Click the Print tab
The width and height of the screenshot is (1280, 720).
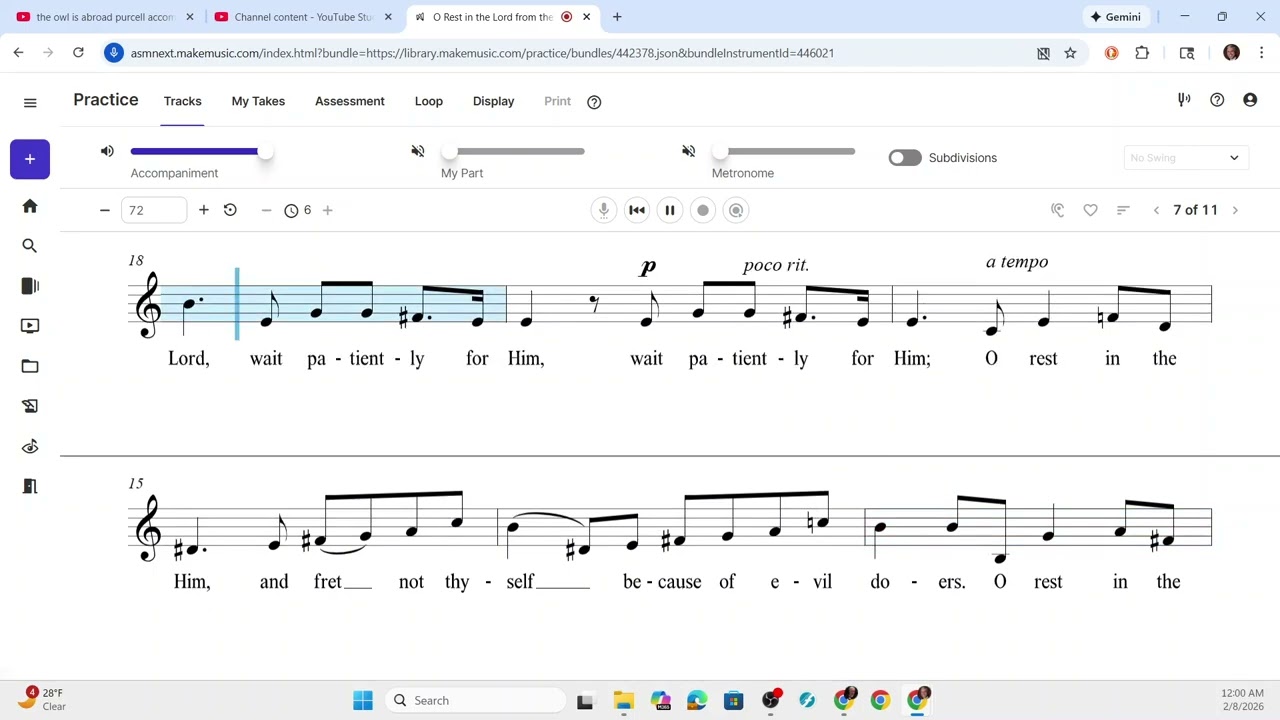tap(558, 101)
